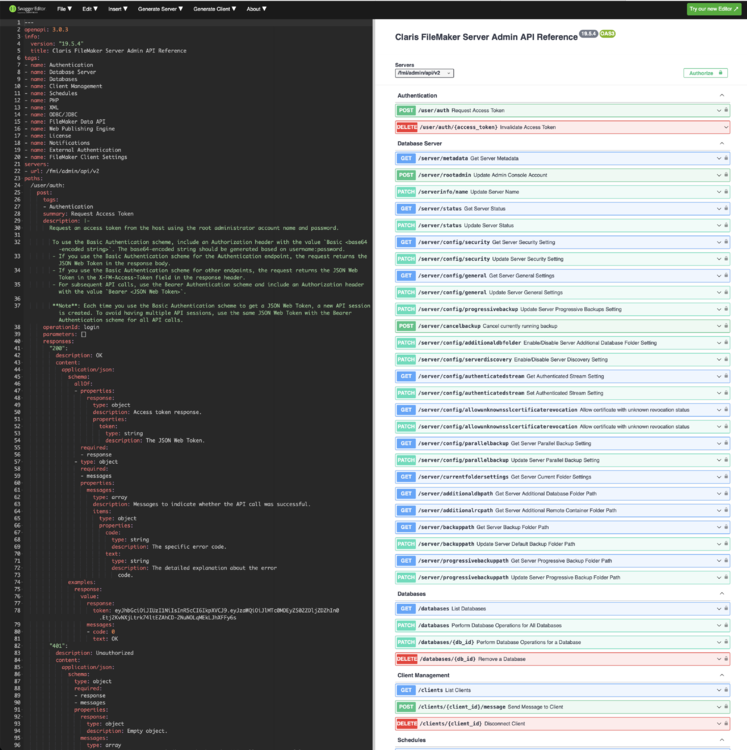The width and height of the screenshot is (747, 750).
Task: Click lock icon on DELETE /clients/{client_id} row
Action: point(726,723)
